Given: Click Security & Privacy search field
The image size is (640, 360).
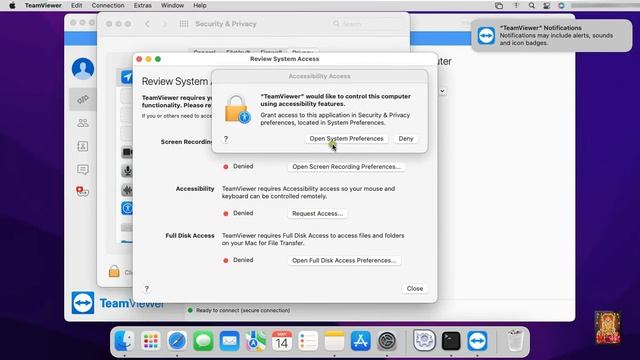Looking at the screenshot, I should click(365, 24).
